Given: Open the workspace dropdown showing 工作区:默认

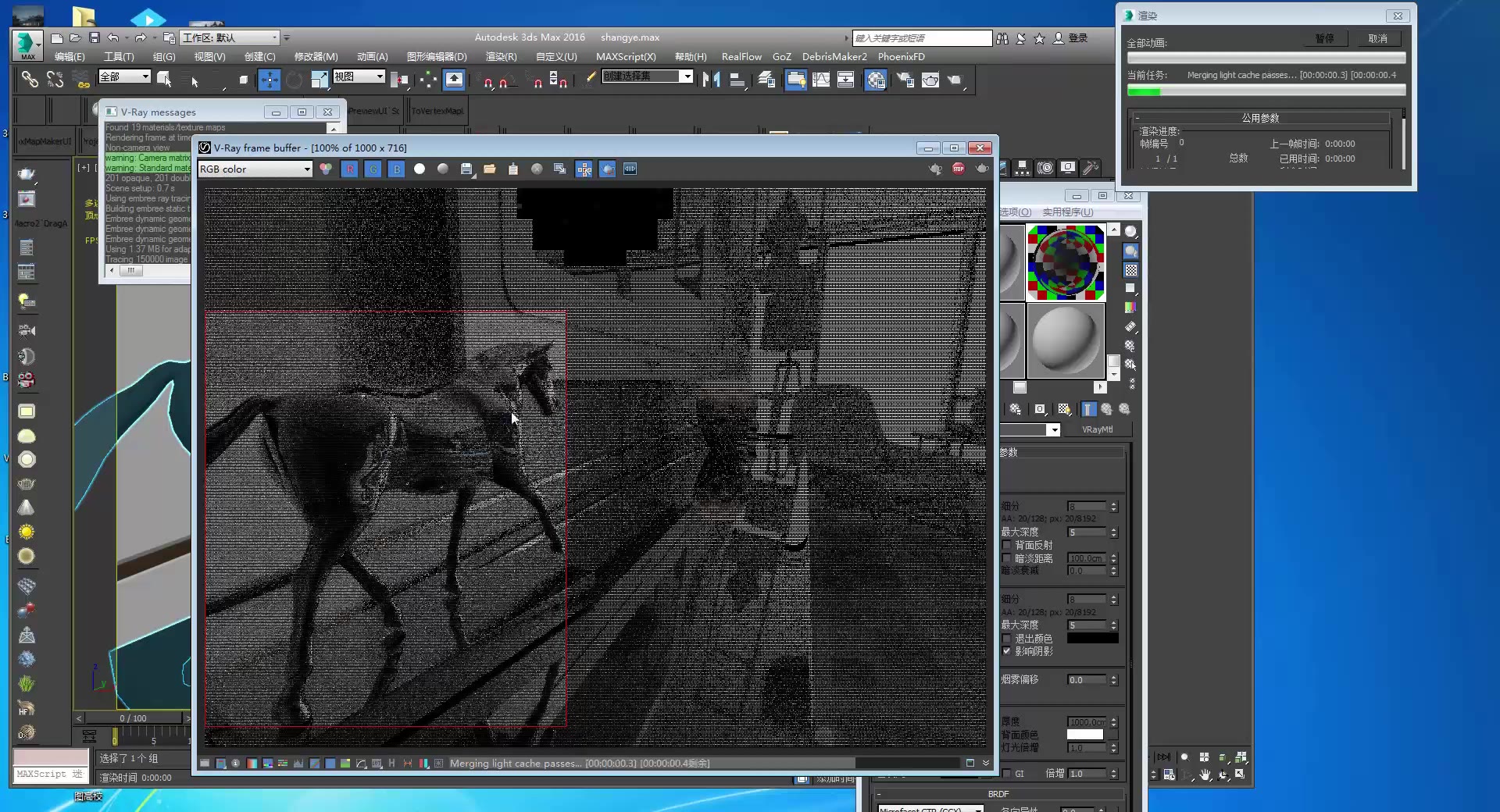Looking at the screenshot, I should (x=275, y=37).
